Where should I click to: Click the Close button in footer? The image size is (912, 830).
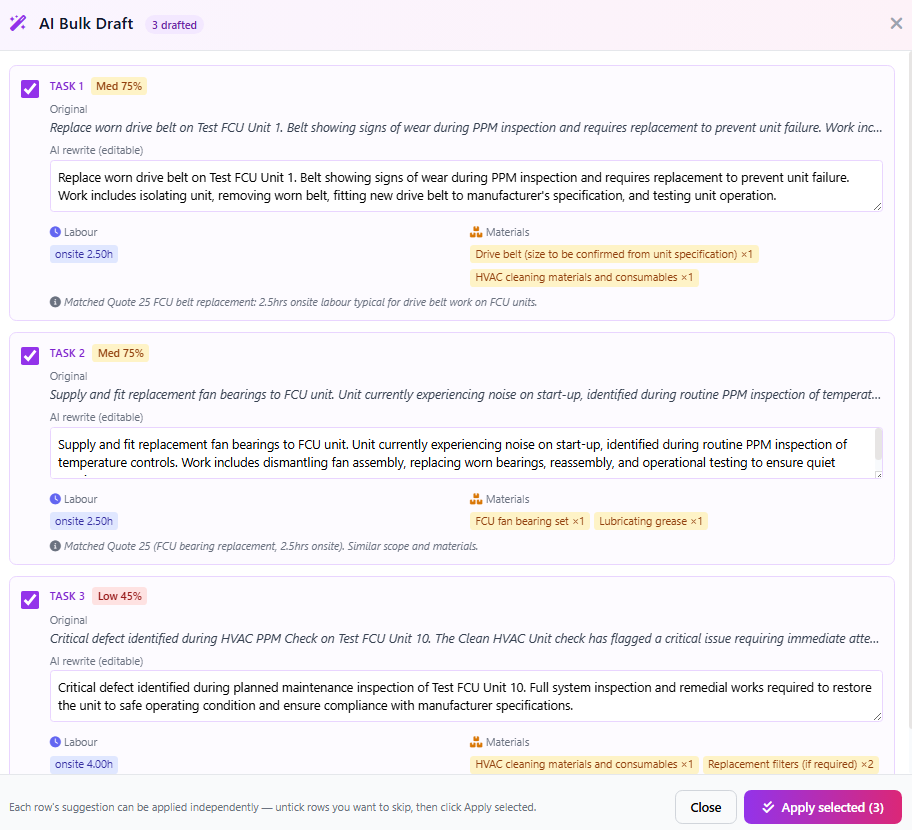[706, 807]
